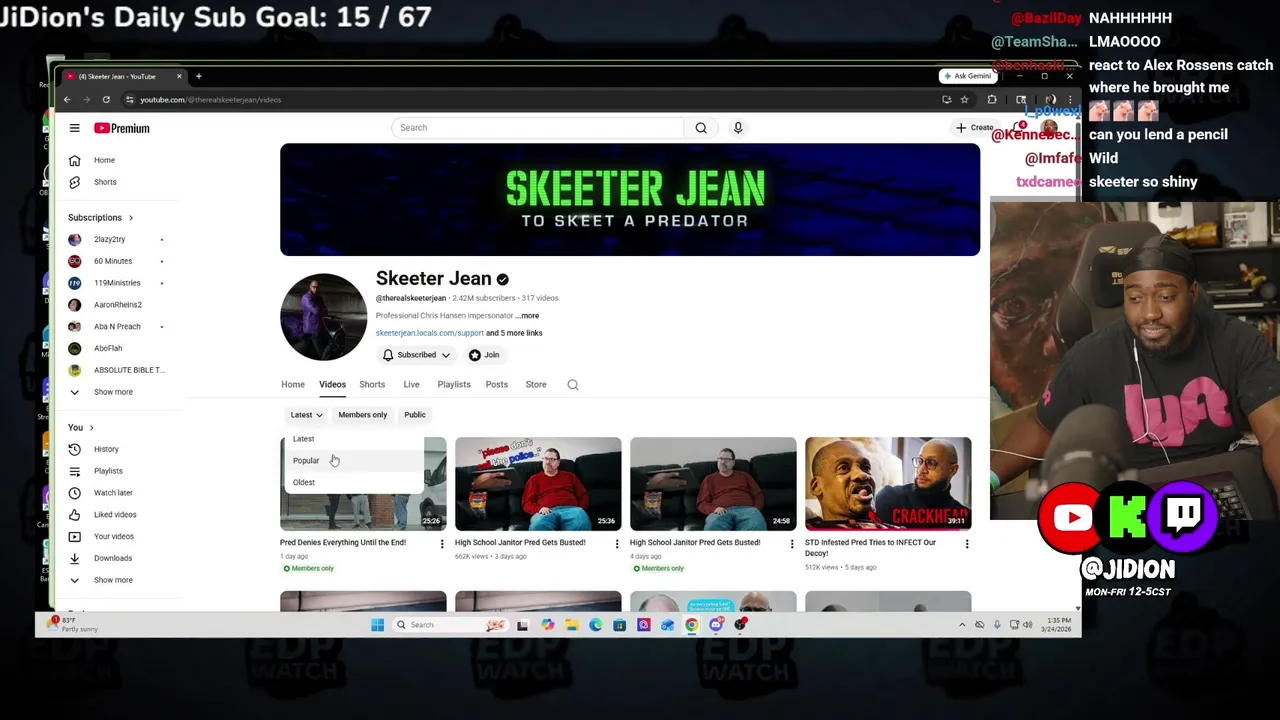The width and height of the screenshot is (1280, 720).
Task: Switch to the Posts tab
Action: click(497, 384)
